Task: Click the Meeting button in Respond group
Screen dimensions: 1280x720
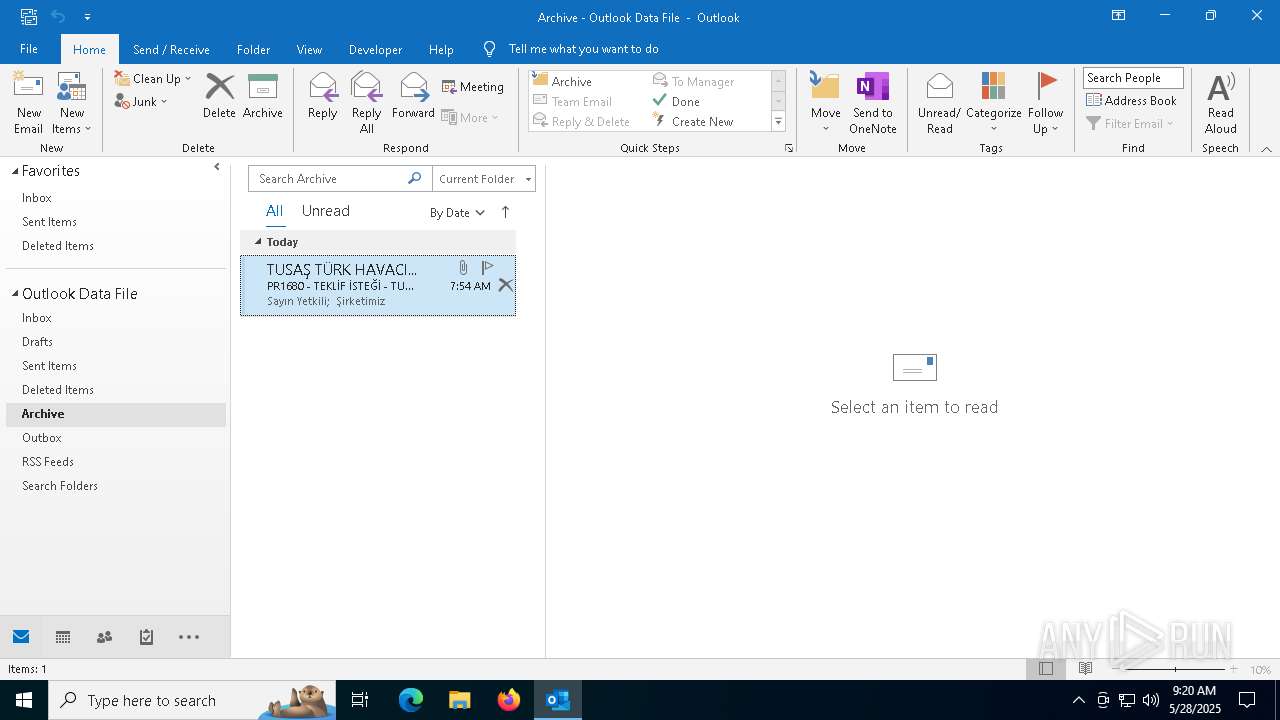Action: [472, 87]
